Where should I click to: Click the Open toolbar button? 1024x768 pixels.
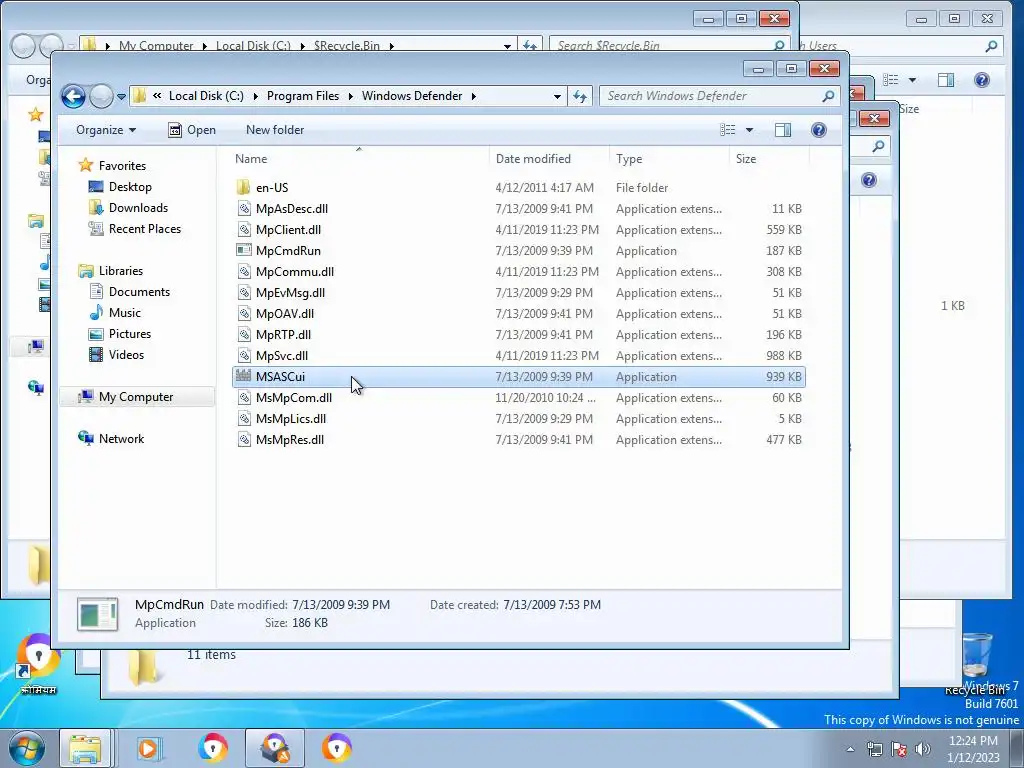[192, 130]
